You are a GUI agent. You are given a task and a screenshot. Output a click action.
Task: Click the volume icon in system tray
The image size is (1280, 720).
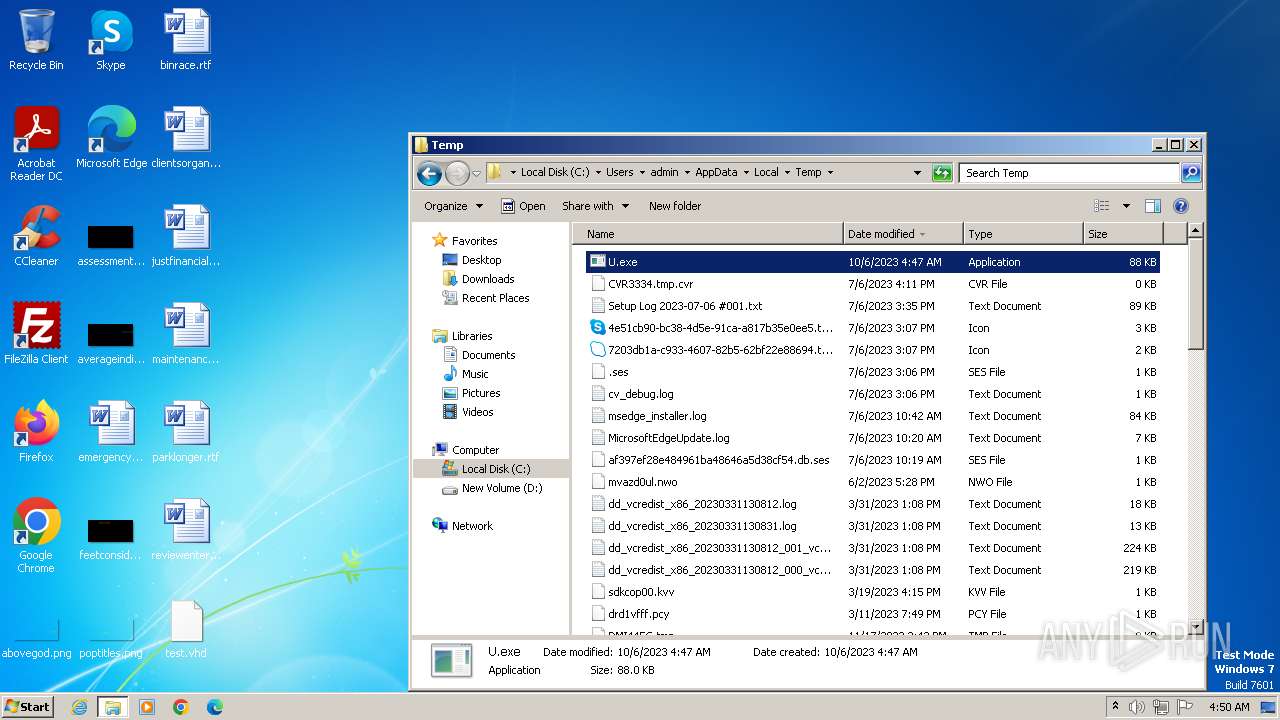1136,707
